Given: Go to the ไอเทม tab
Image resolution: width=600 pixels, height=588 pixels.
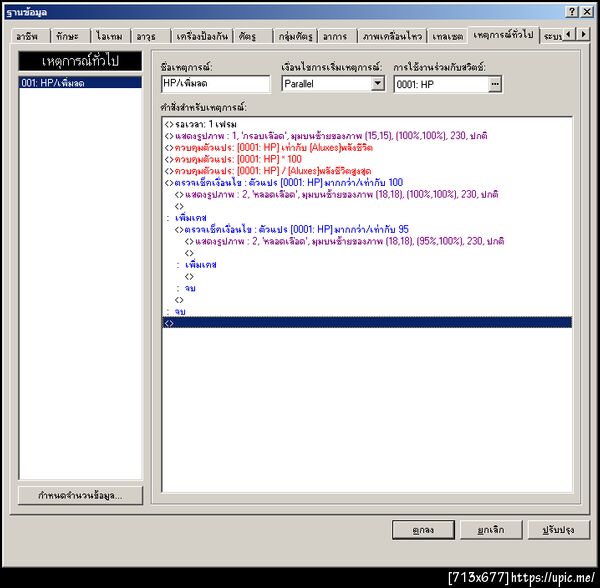Looking at the screenshot, I should [111, 37].
